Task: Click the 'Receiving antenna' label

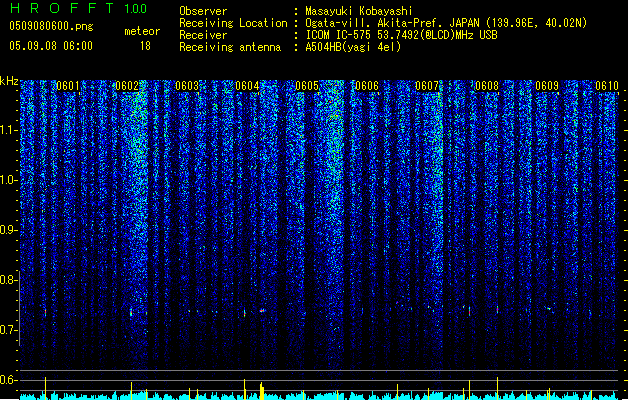Action: (230, 47)
